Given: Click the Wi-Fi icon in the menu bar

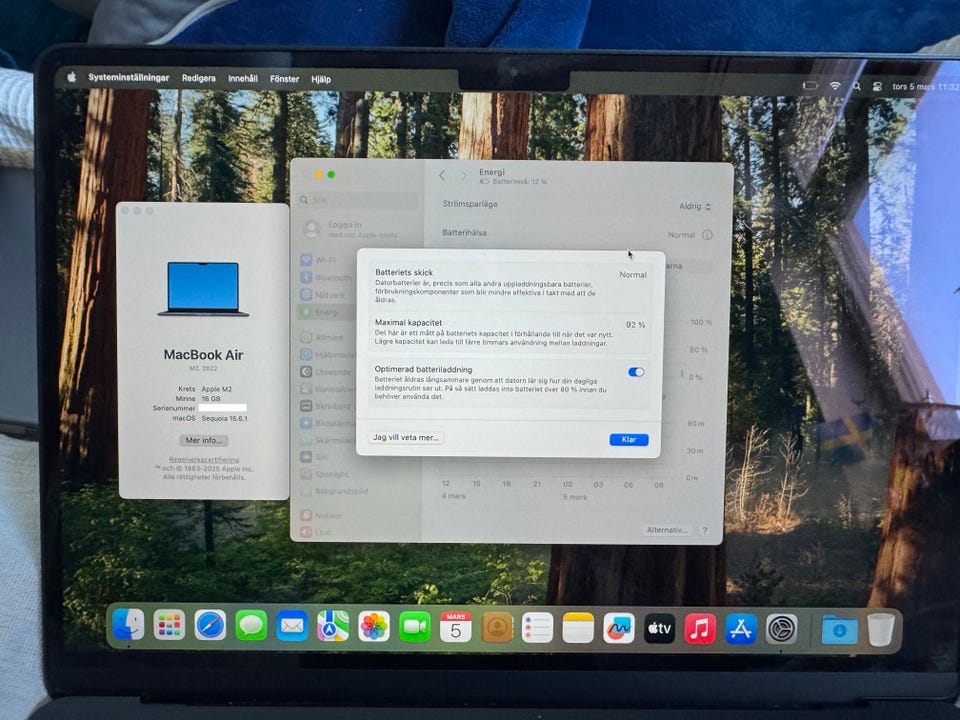Looking at the screenshot, I should pyautogui.click(x=835, y=86).
